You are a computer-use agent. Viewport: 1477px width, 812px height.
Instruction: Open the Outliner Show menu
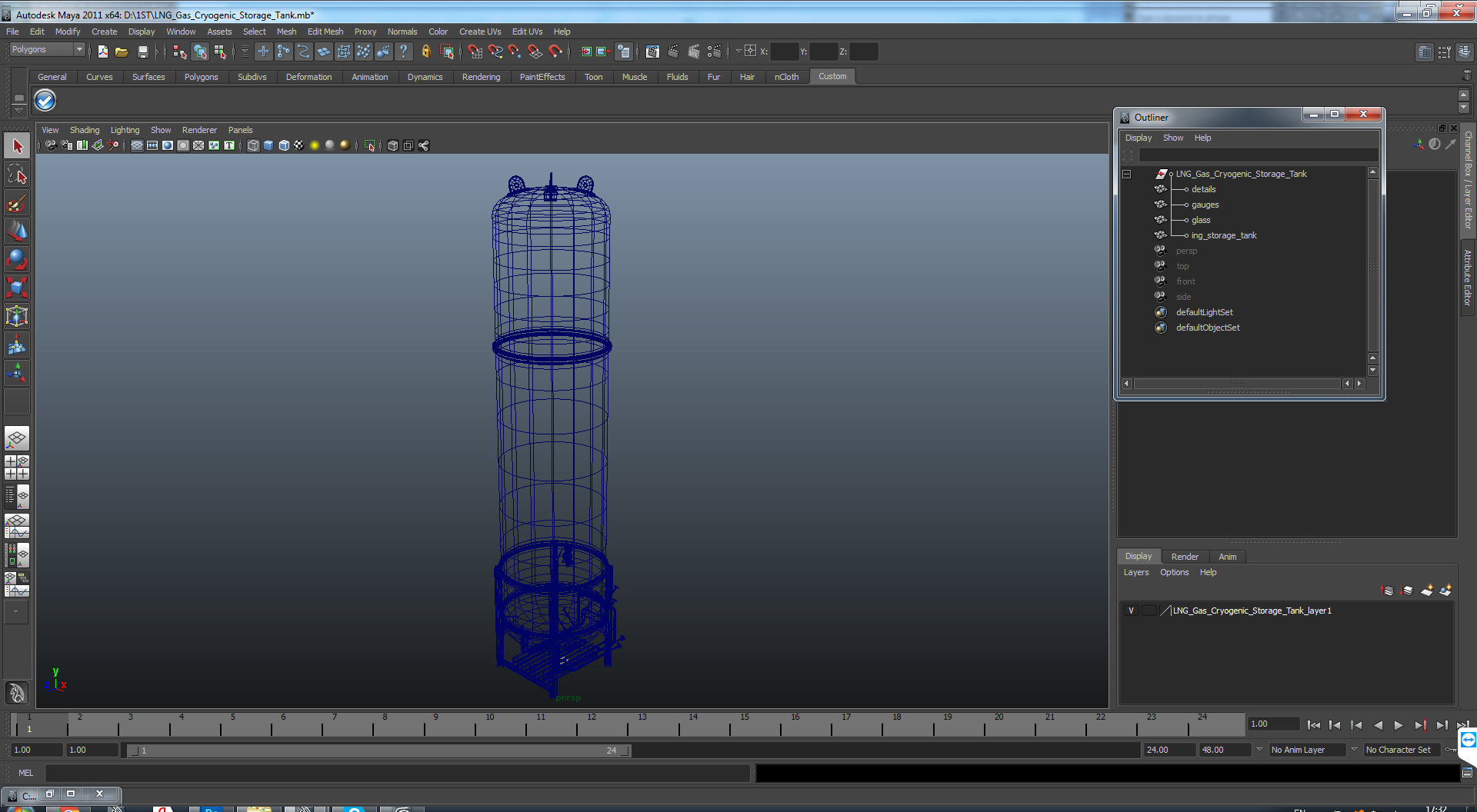point(1173,138)
